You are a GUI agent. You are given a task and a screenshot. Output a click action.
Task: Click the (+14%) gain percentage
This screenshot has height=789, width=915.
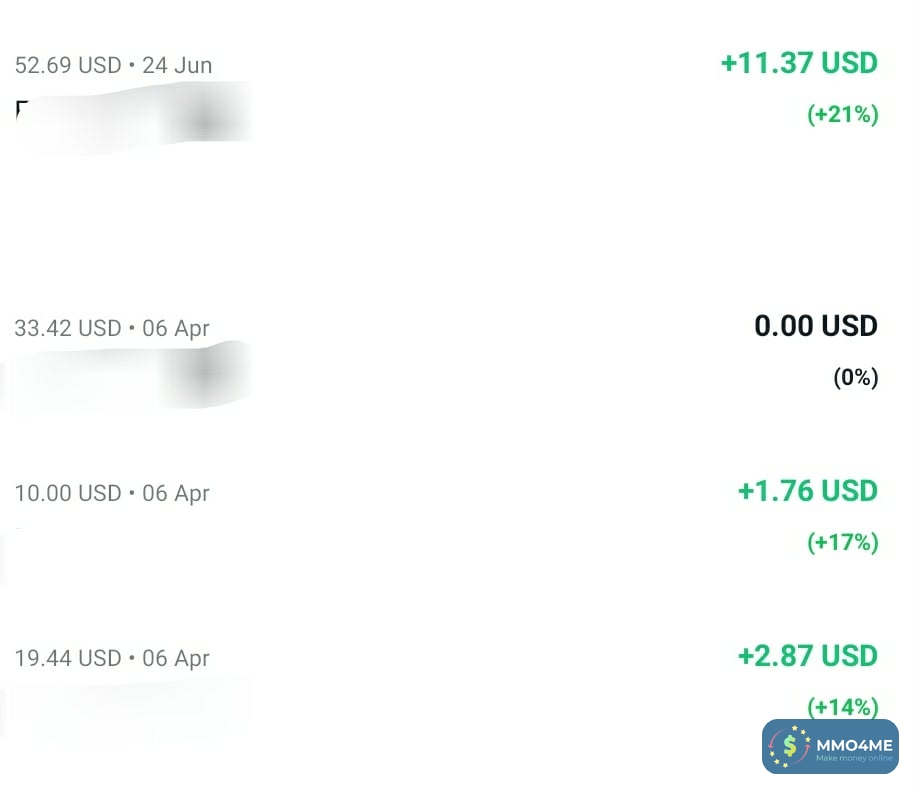(x=842, y=707)
